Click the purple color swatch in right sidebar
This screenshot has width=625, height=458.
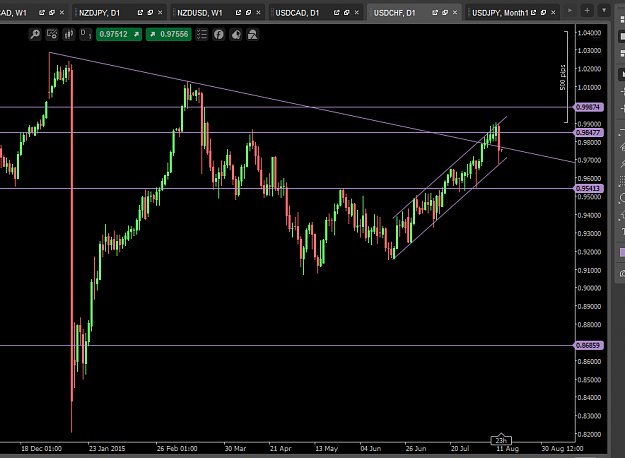tap(622, 252)
